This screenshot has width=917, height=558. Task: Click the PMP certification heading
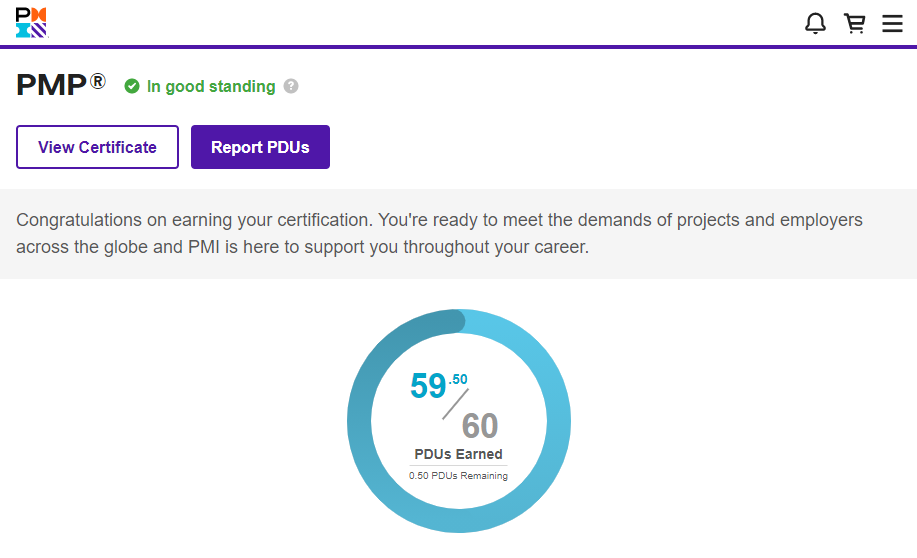pyautogui.click(x=51, y=86)
